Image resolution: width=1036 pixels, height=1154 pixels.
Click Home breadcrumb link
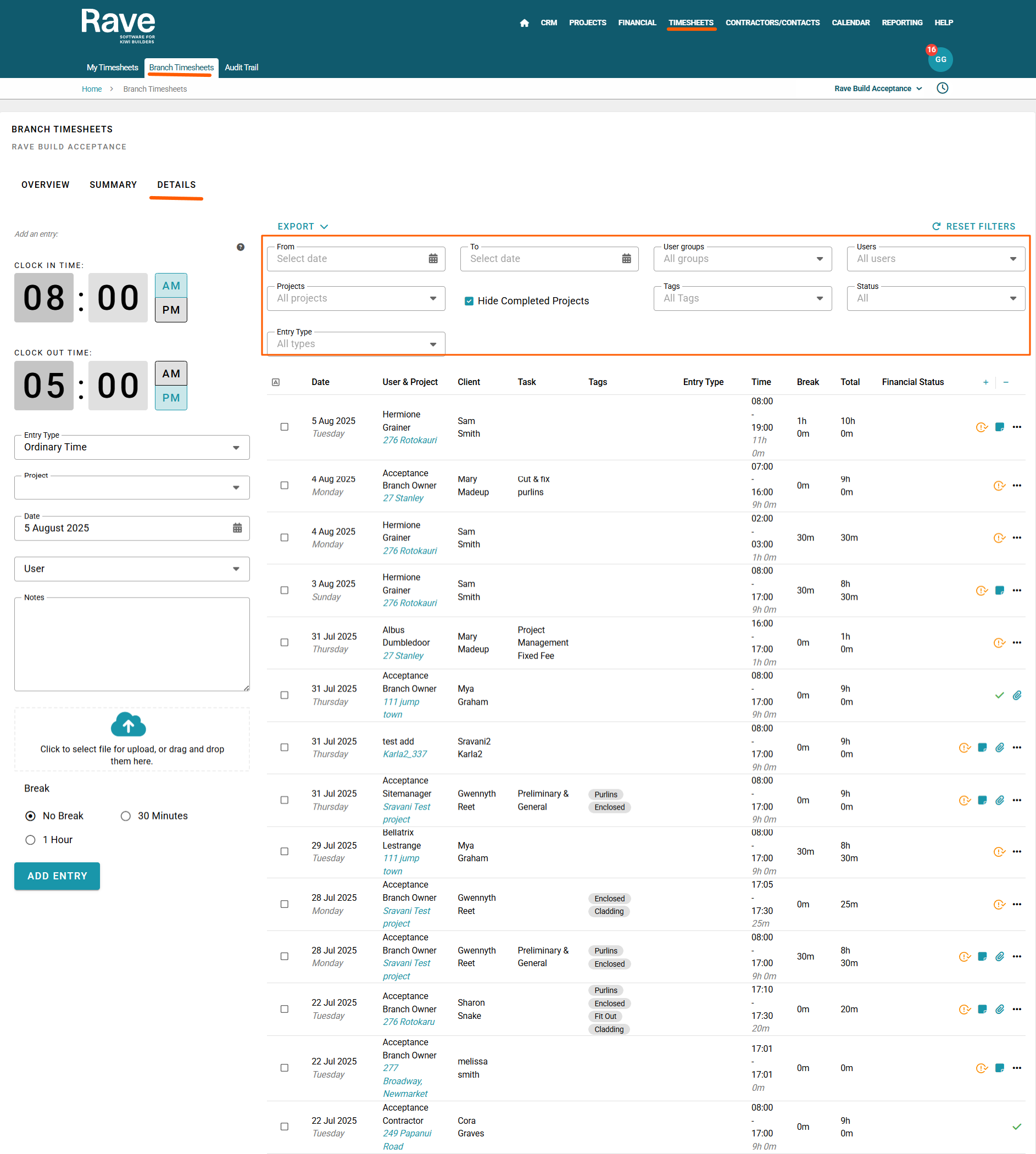pos(92,90)
